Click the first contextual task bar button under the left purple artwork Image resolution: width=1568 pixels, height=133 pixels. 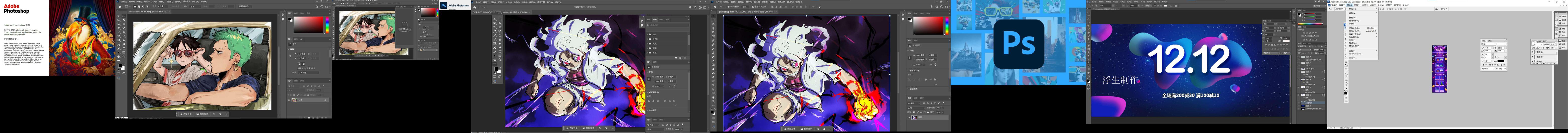pos(573,128)
